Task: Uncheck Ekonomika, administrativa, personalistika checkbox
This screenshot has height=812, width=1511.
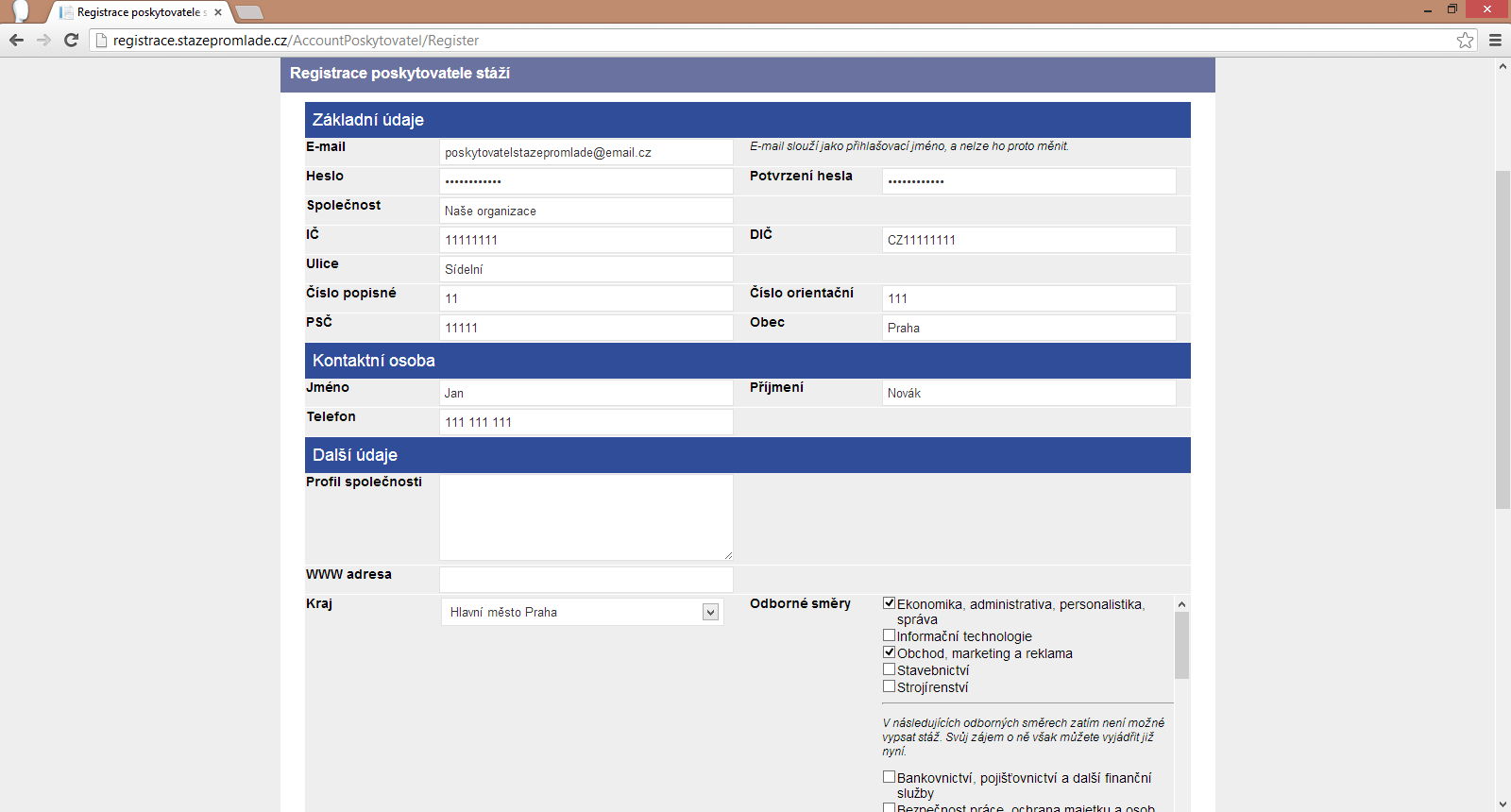Action: click(x=889, y=603)
